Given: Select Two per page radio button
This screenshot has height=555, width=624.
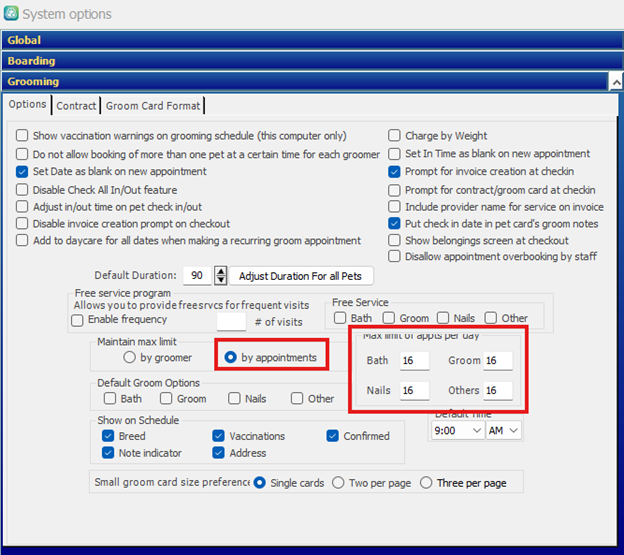Looking at the screenshot, I should point(338,483).
